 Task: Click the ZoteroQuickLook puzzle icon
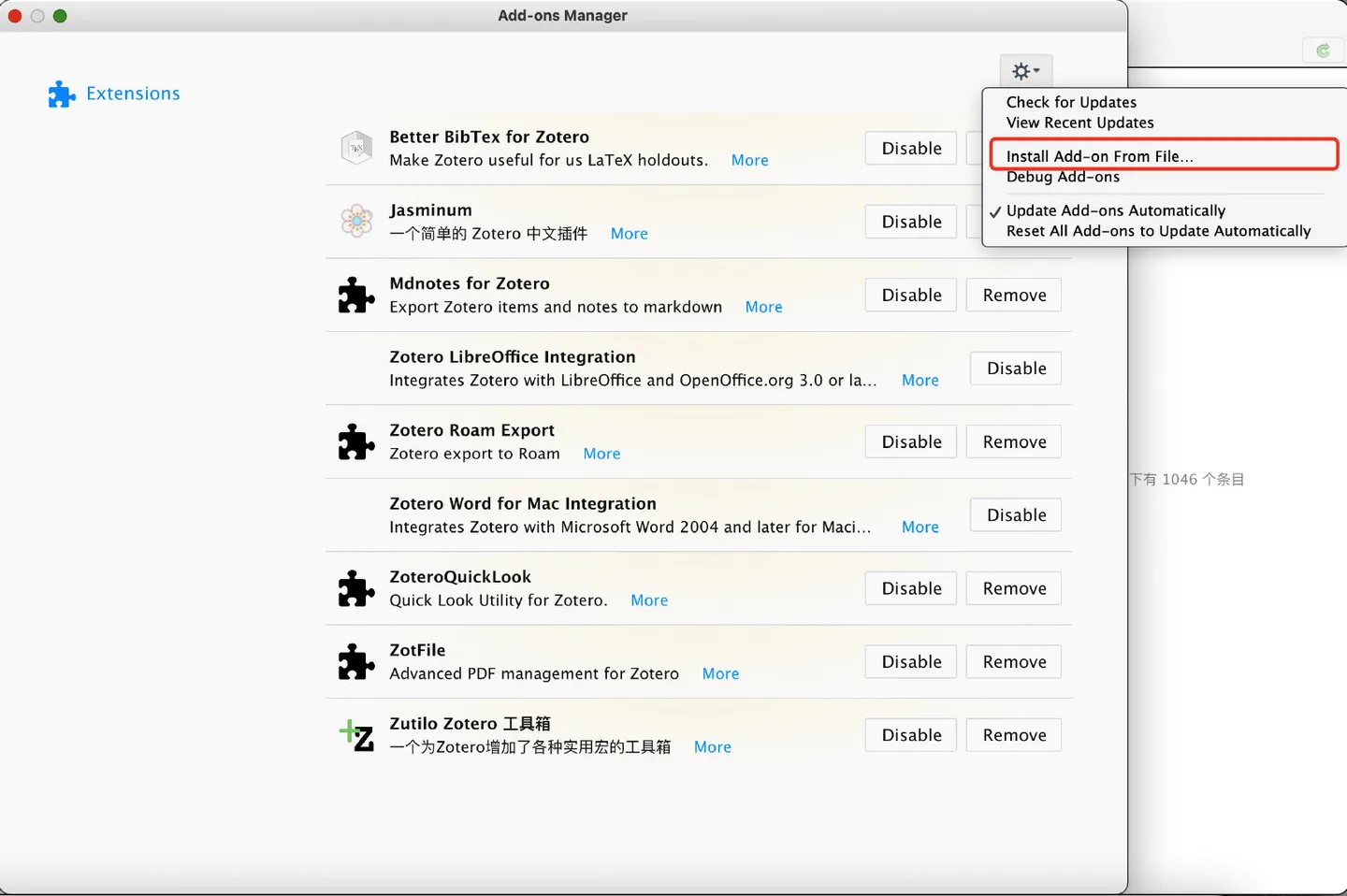coord(356,588)
